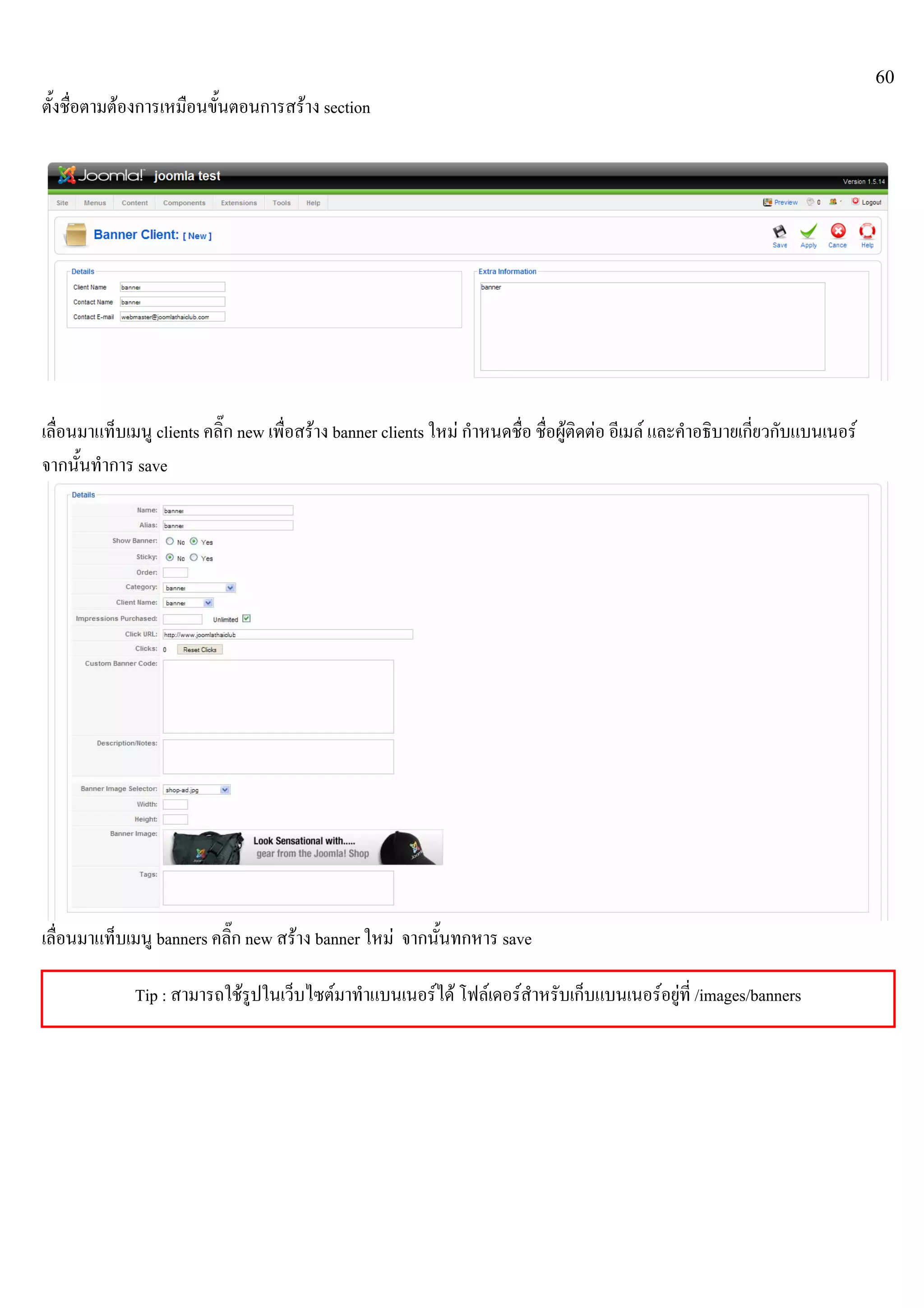This screenshot has height=1308, width=924.
Task: Click the 'joomla test' site title
Action: (187, 176)
